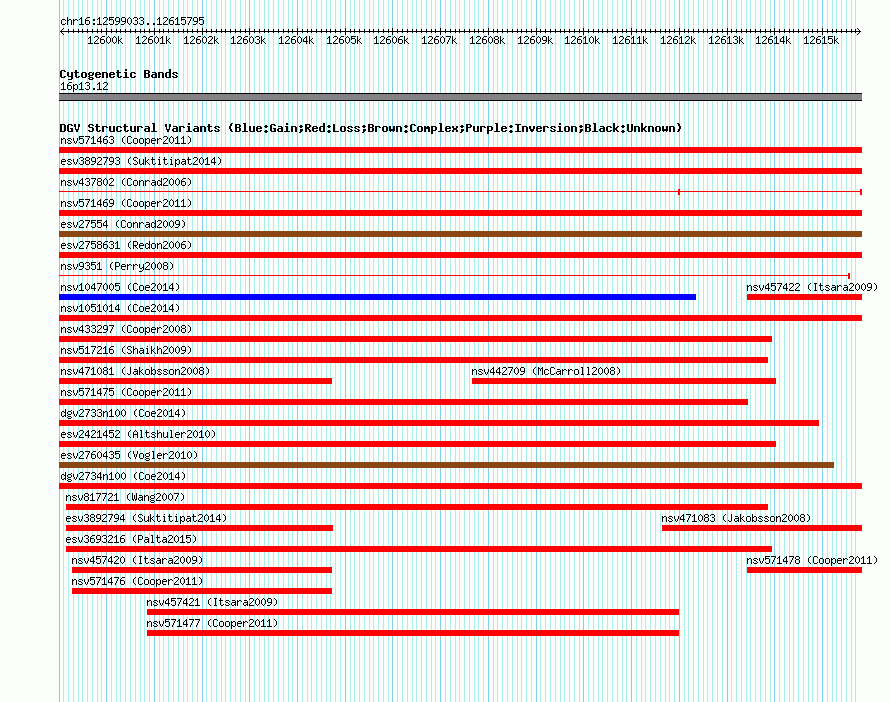Open nsv442709 (McCarroll2008) variant label
The image size is (890, 702).
(546, 371)
